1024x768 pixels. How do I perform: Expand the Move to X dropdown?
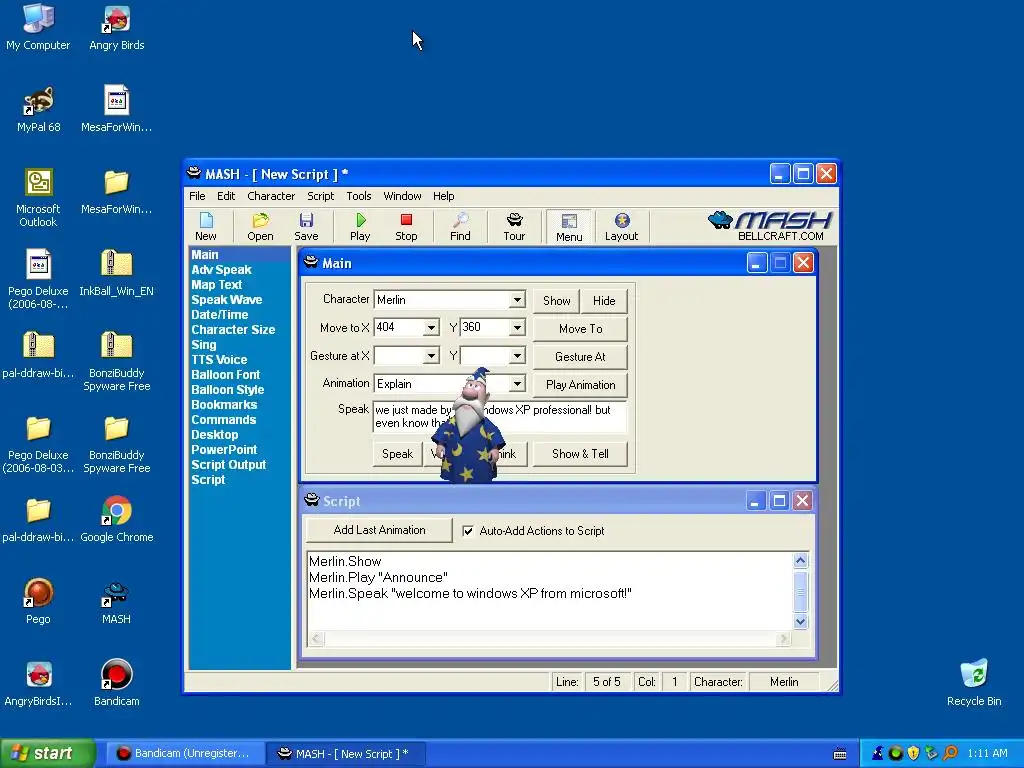(431, 327)
